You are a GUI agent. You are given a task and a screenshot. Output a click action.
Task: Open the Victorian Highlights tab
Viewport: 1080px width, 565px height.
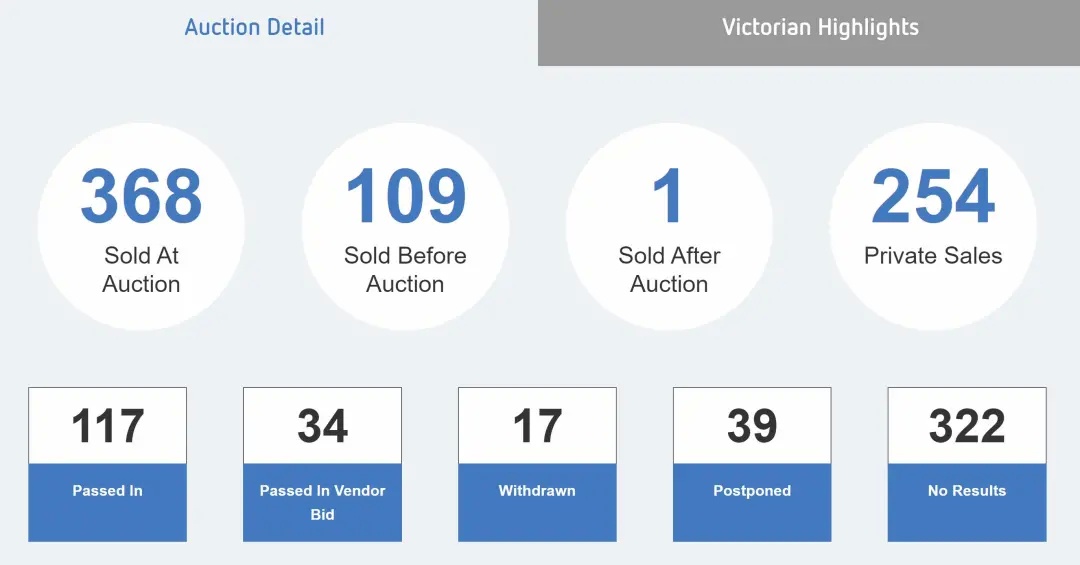pos(809,32)
